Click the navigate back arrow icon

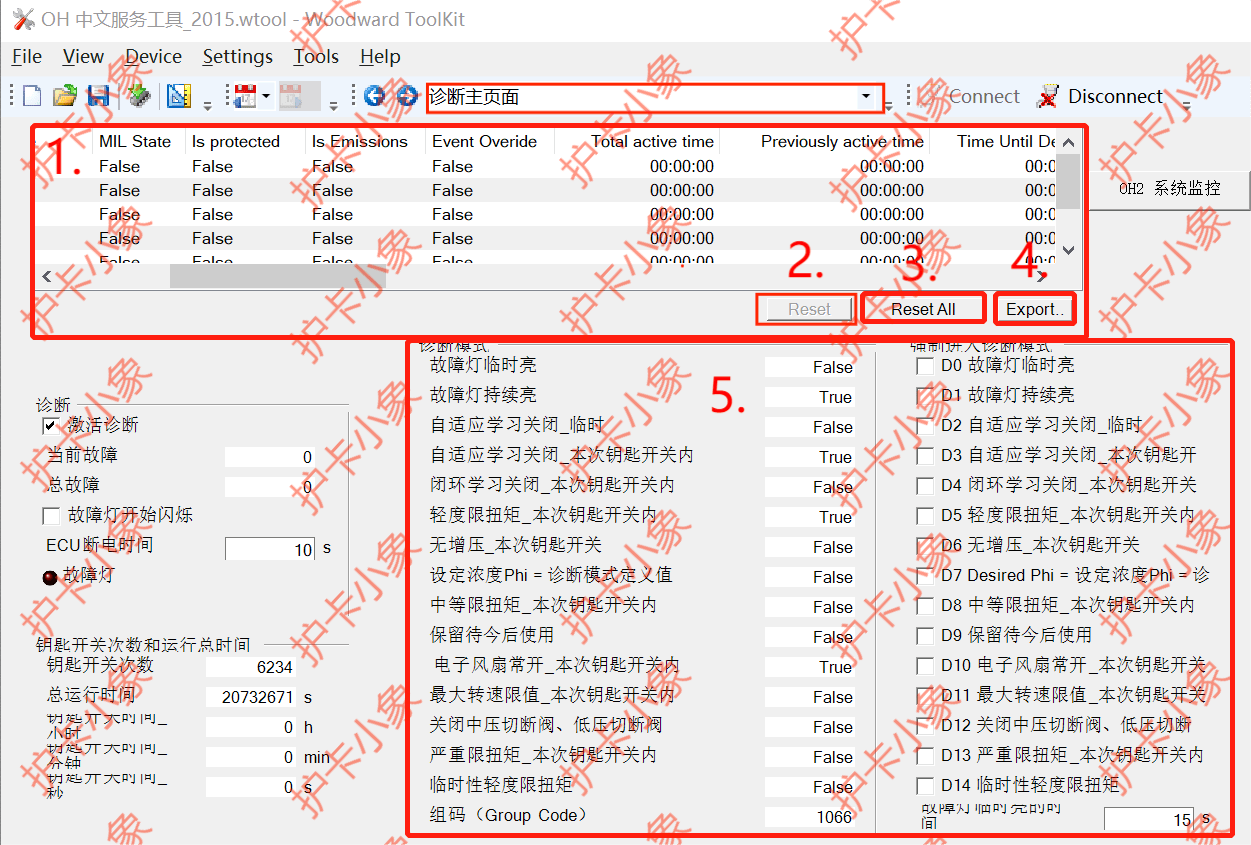375,96
